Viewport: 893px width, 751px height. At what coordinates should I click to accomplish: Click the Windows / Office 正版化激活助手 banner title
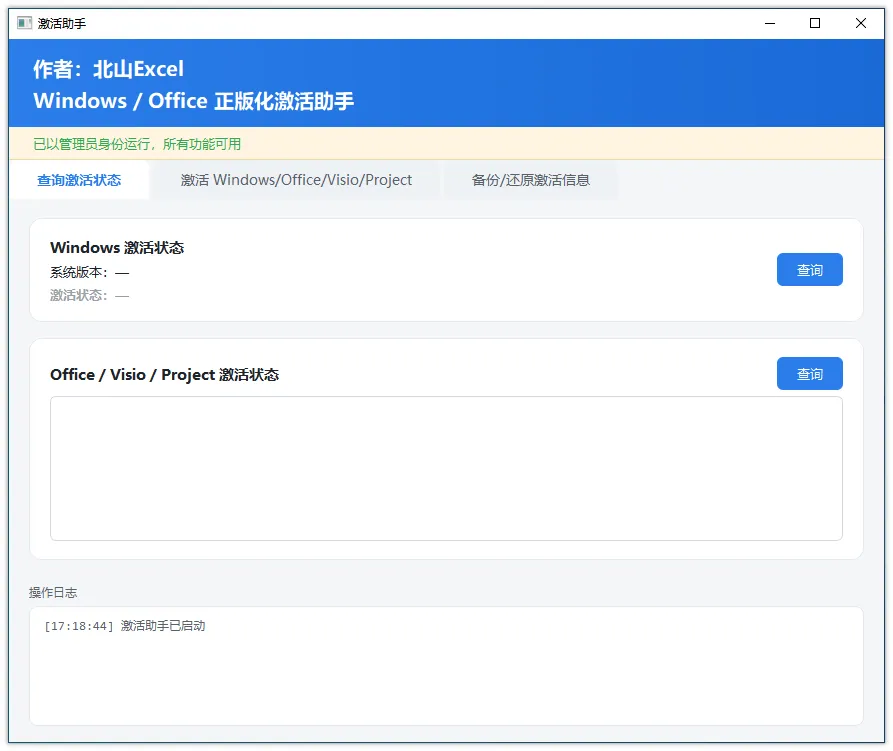click(x=194, y=101)
